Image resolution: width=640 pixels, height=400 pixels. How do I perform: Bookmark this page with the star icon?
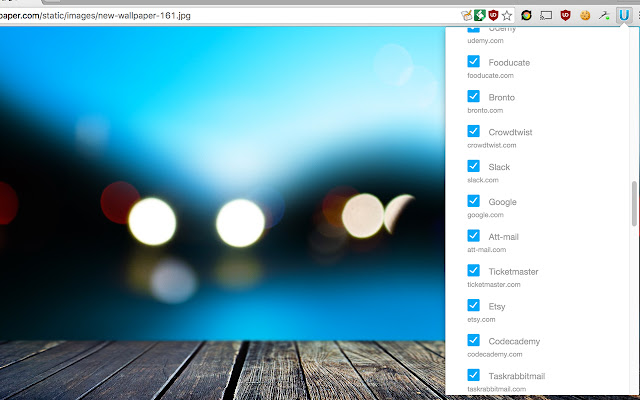pyautogui.click(x=507, y=16)
